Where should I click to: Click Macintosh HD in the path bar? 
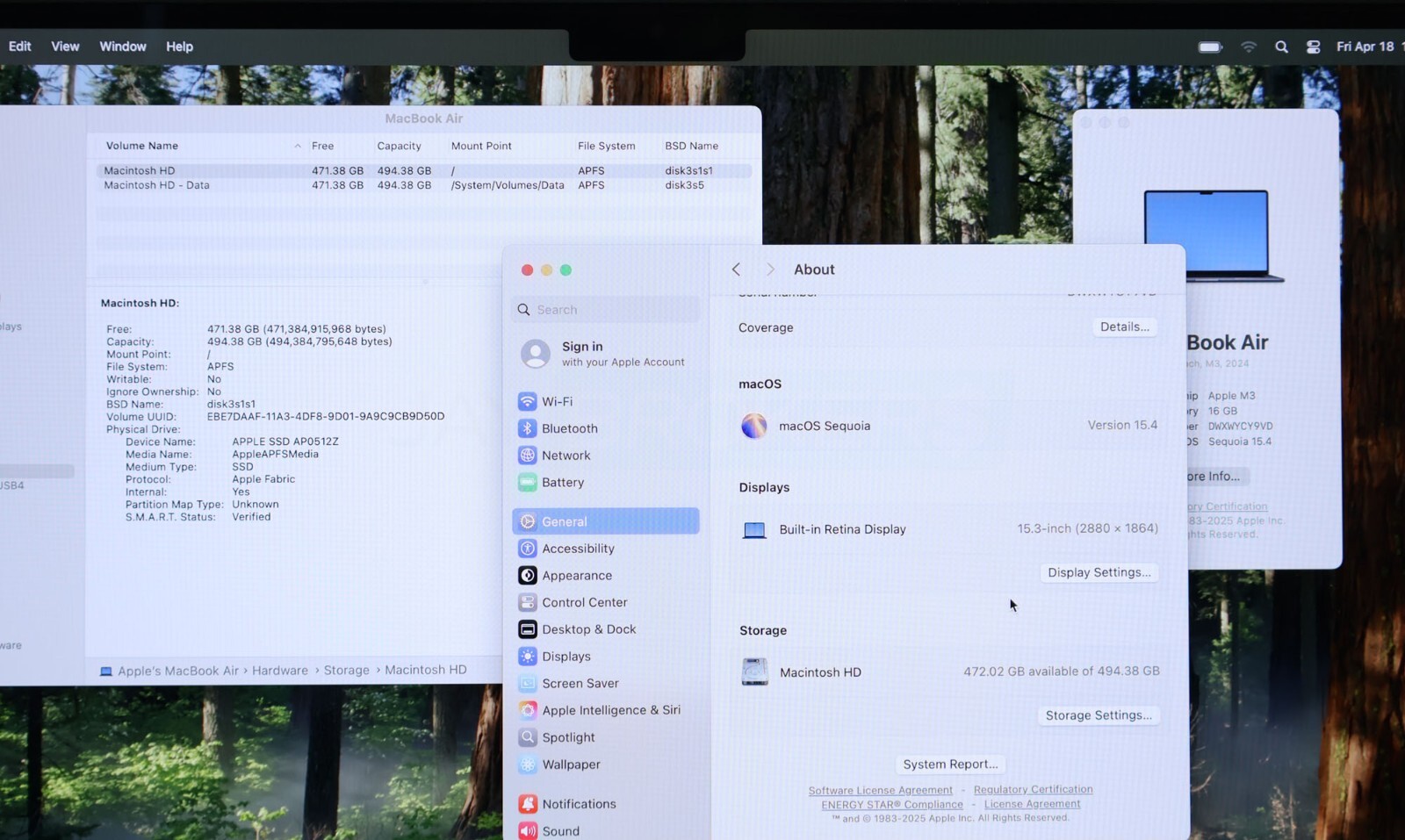tap(426, 670)
